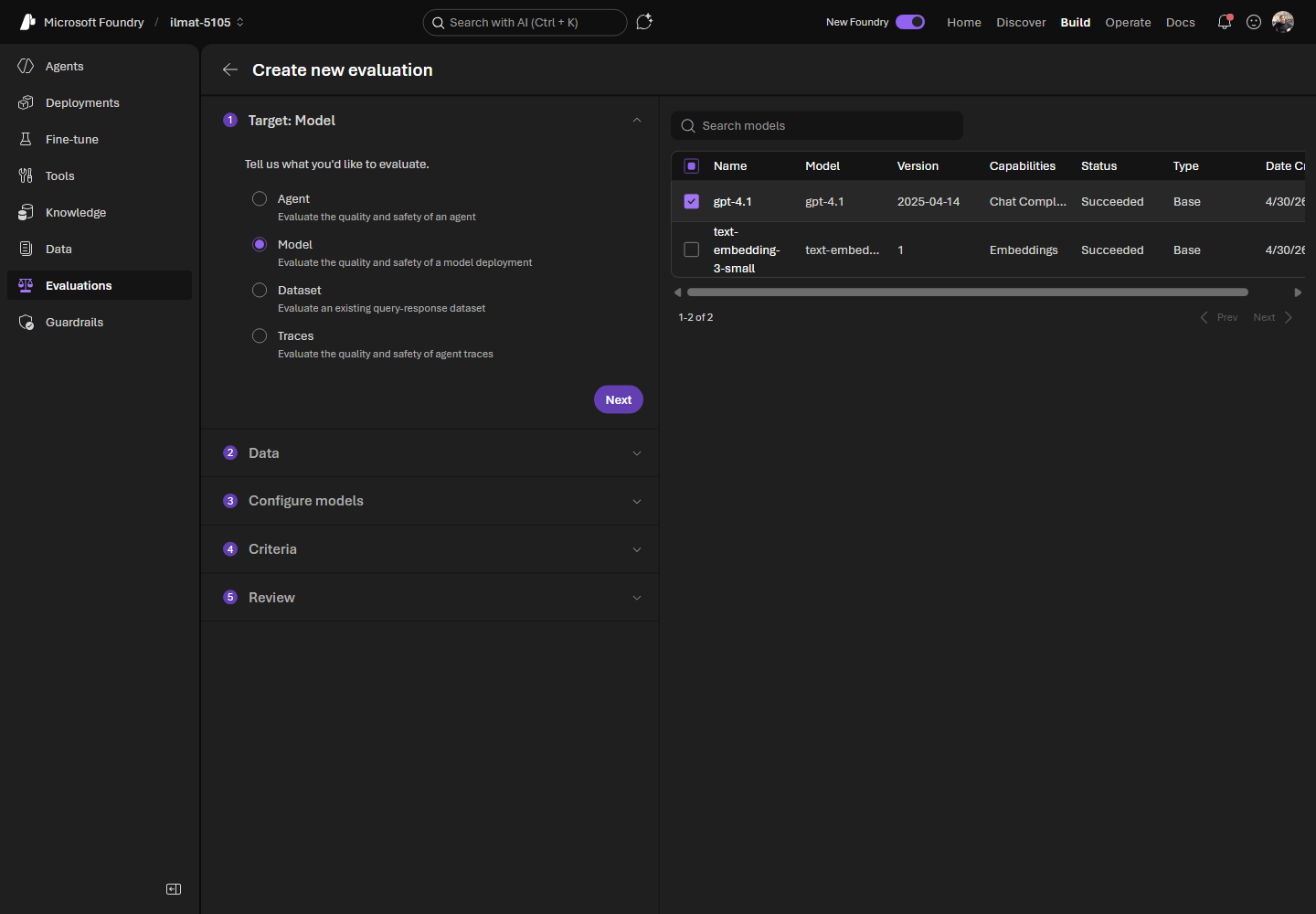Focus the Search with AI box
The height and width of the screenshot is (914, 1316).
click(525, 22)
